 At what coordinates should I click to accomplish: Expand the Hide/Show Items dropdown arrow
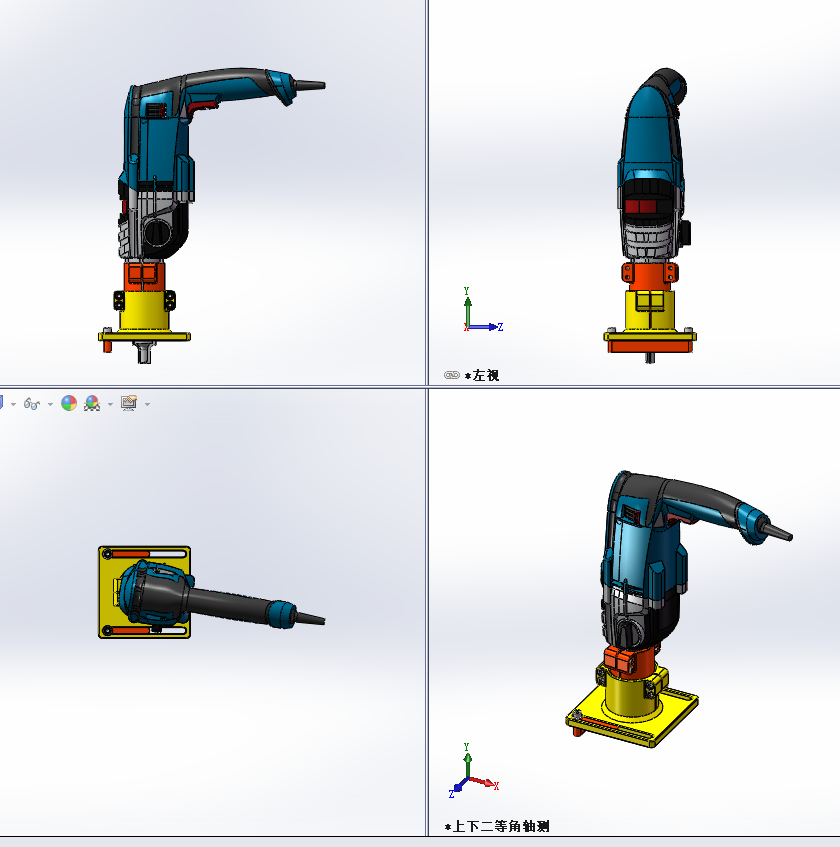pyautogui.click(x=50, y=404)
